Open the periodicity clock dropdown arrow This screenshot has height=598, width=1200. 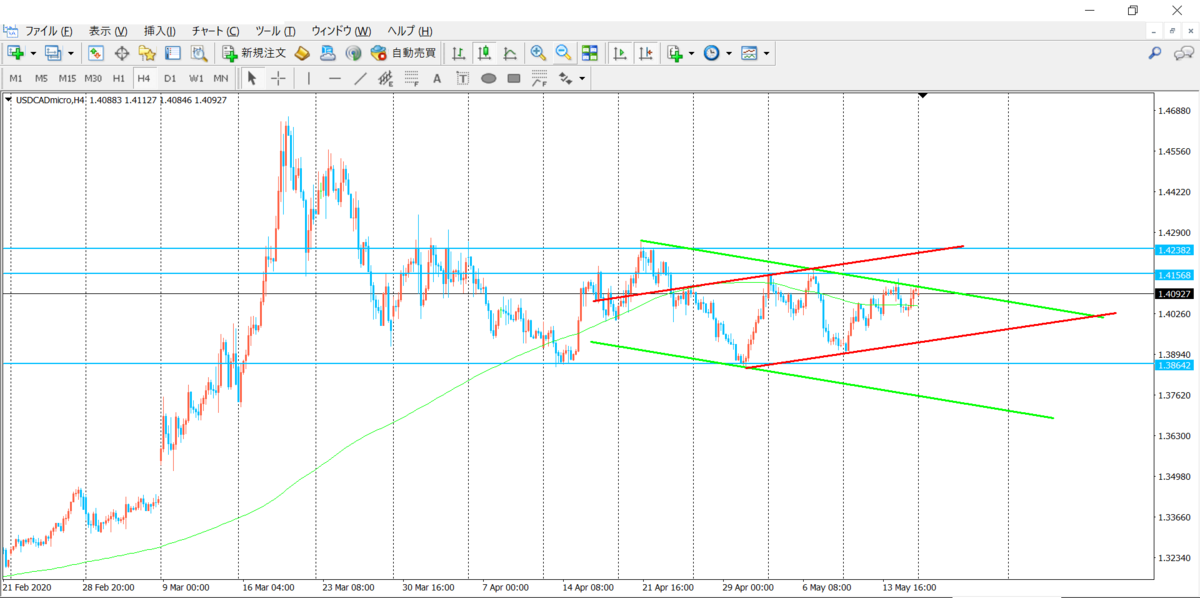click(728, 53)
